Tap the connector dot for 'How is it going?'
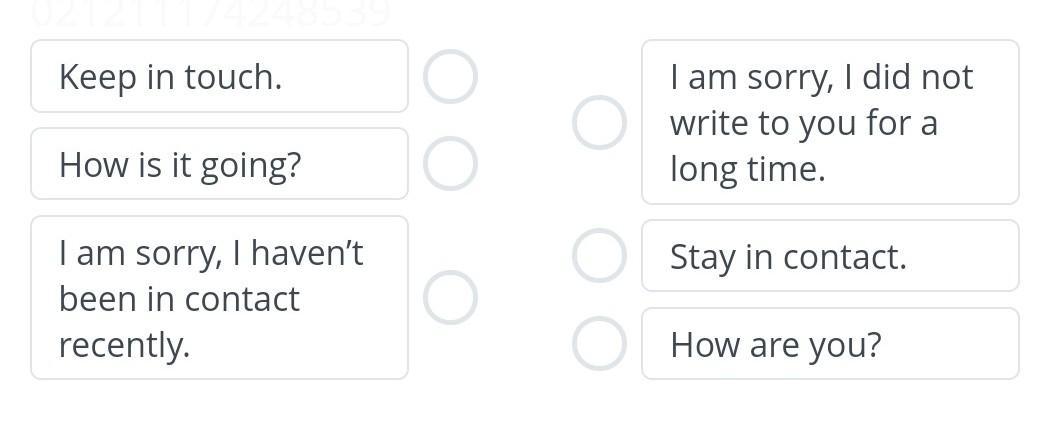 click(x=450, y=164)
